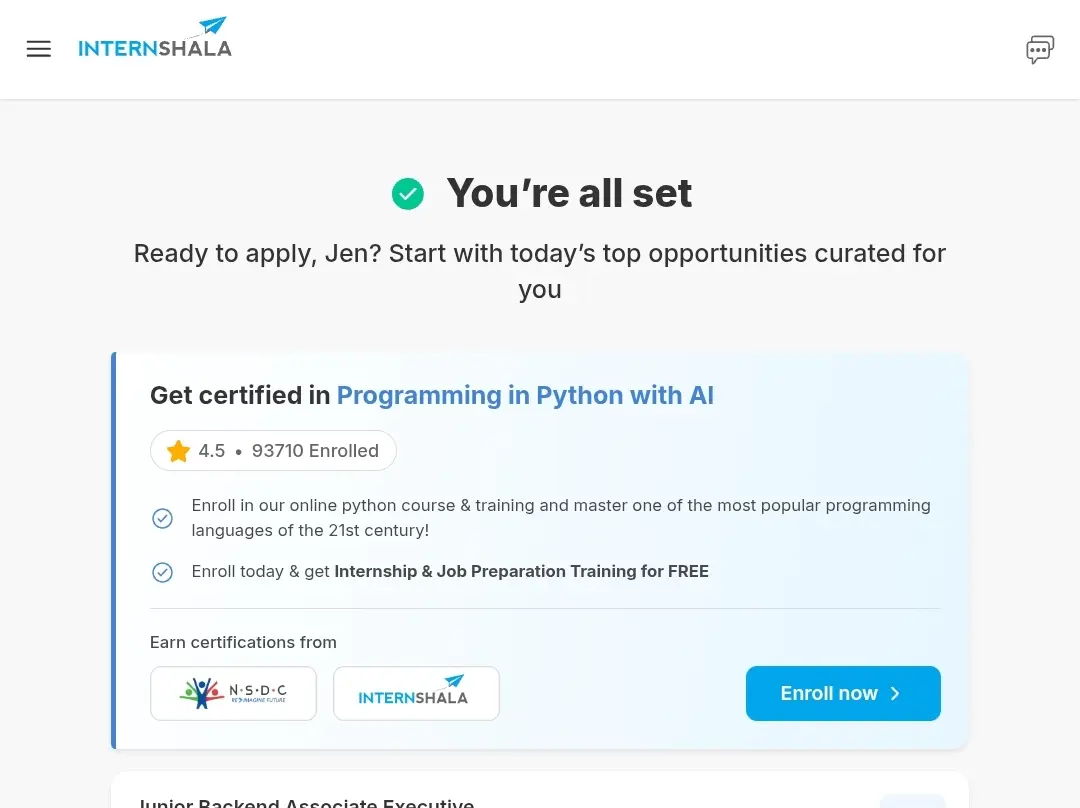Click the gold star rating icon
1080x808 pixels.
click(x=178, y=451)
